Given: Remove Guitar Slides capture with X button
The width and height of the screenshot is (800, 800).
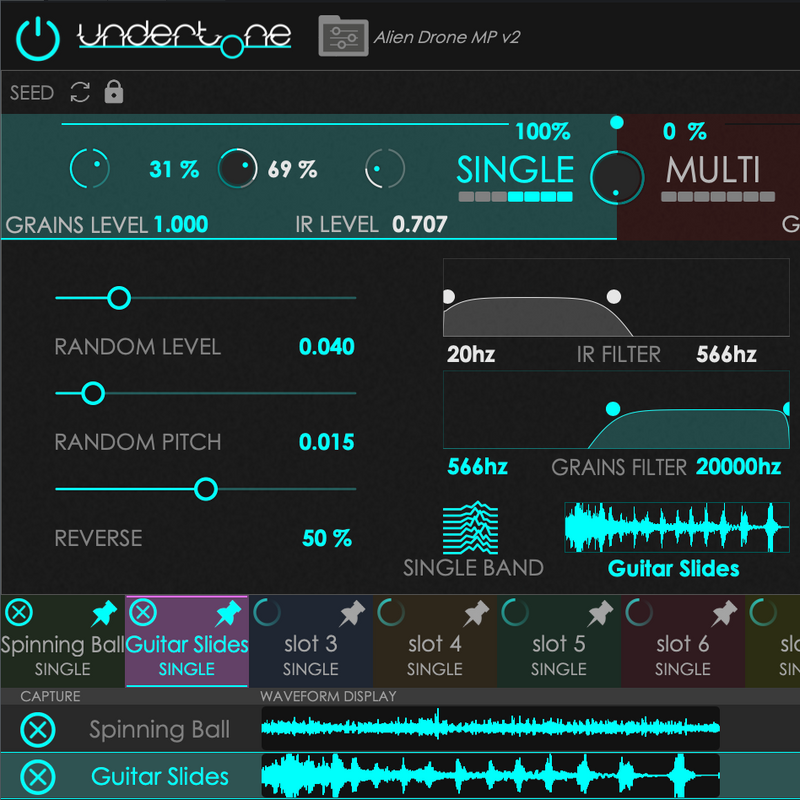Looking at the screenshot, I should [x=38, y=777].
